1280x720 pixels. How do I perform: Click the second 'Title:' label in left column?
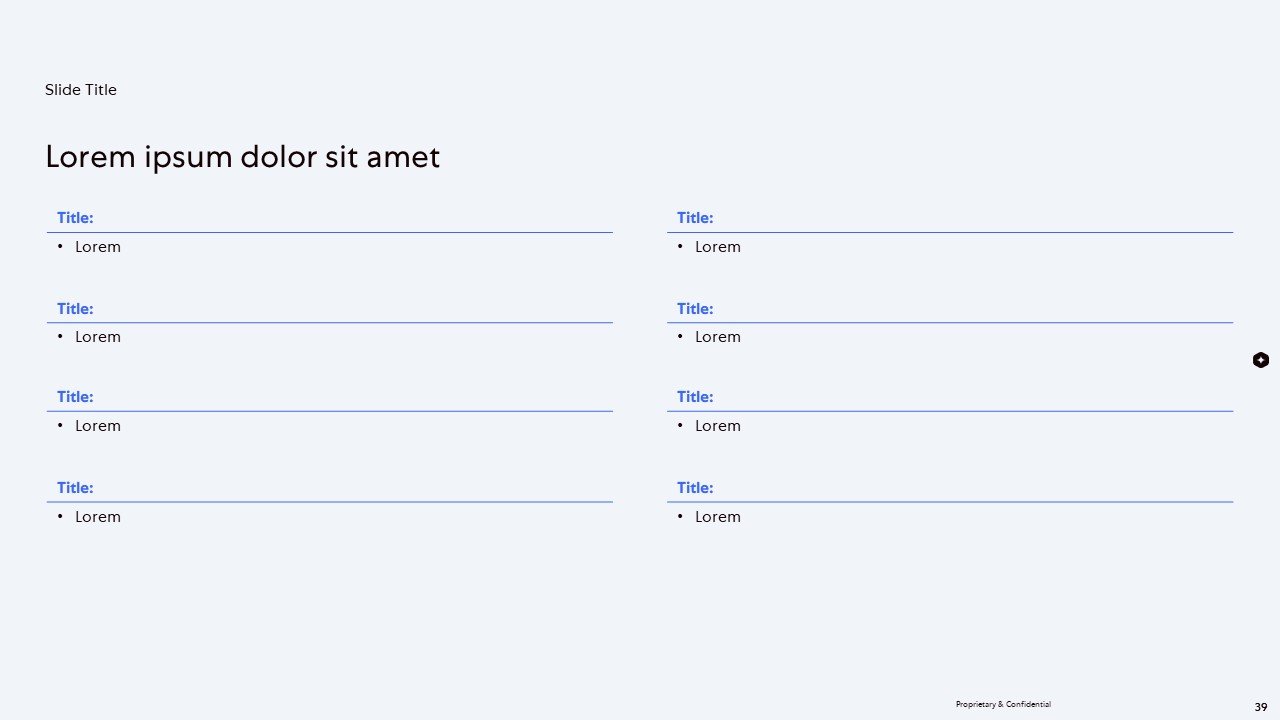75,309
